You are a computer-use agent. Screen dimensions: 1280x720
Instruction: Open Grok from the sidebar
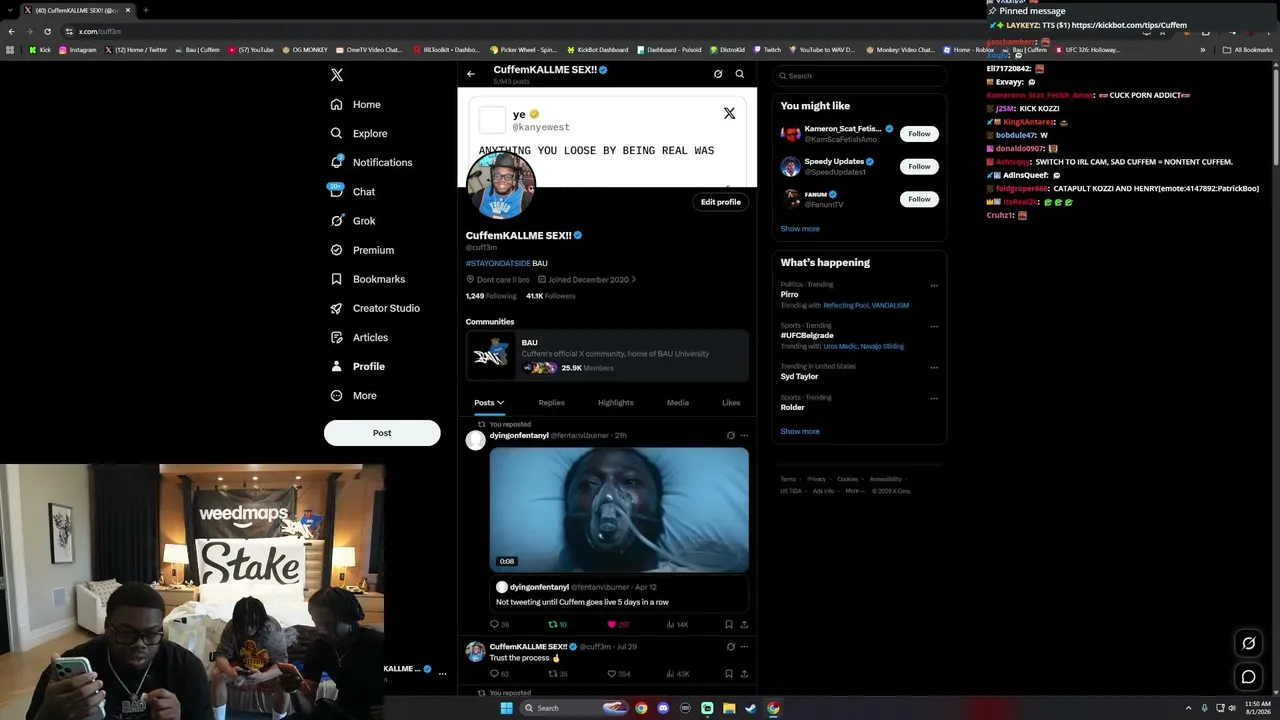click(353, 220)
